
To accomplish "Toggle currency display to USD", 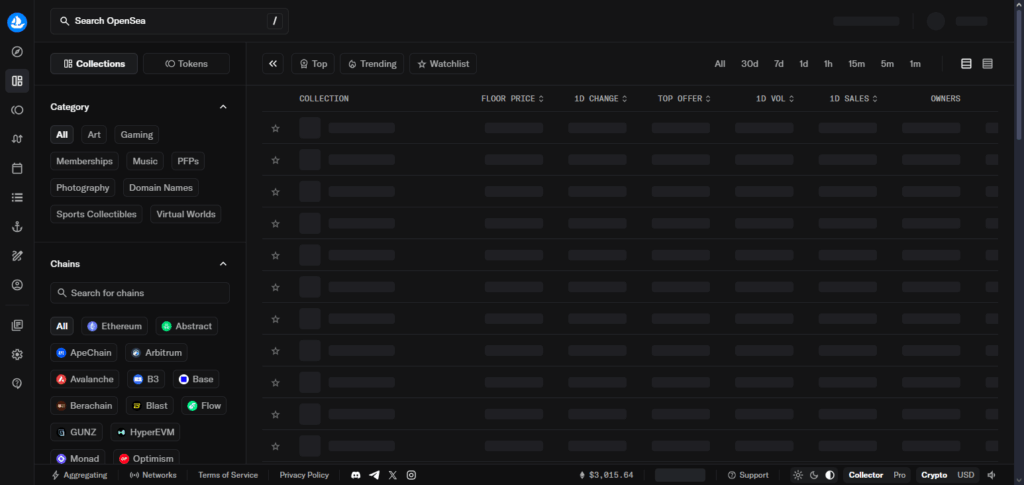I will point(965,475).
